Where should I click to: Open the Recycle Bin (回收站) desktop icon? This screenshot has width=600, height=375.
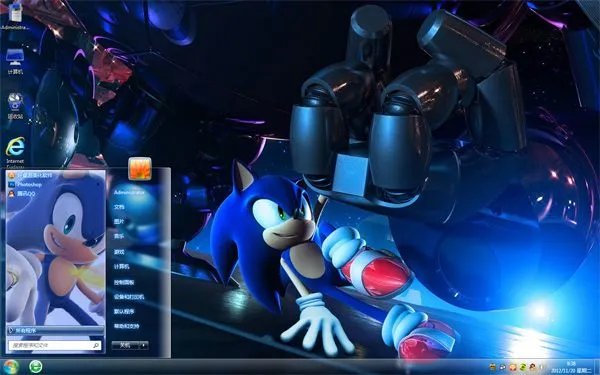[x=15, y=106]
